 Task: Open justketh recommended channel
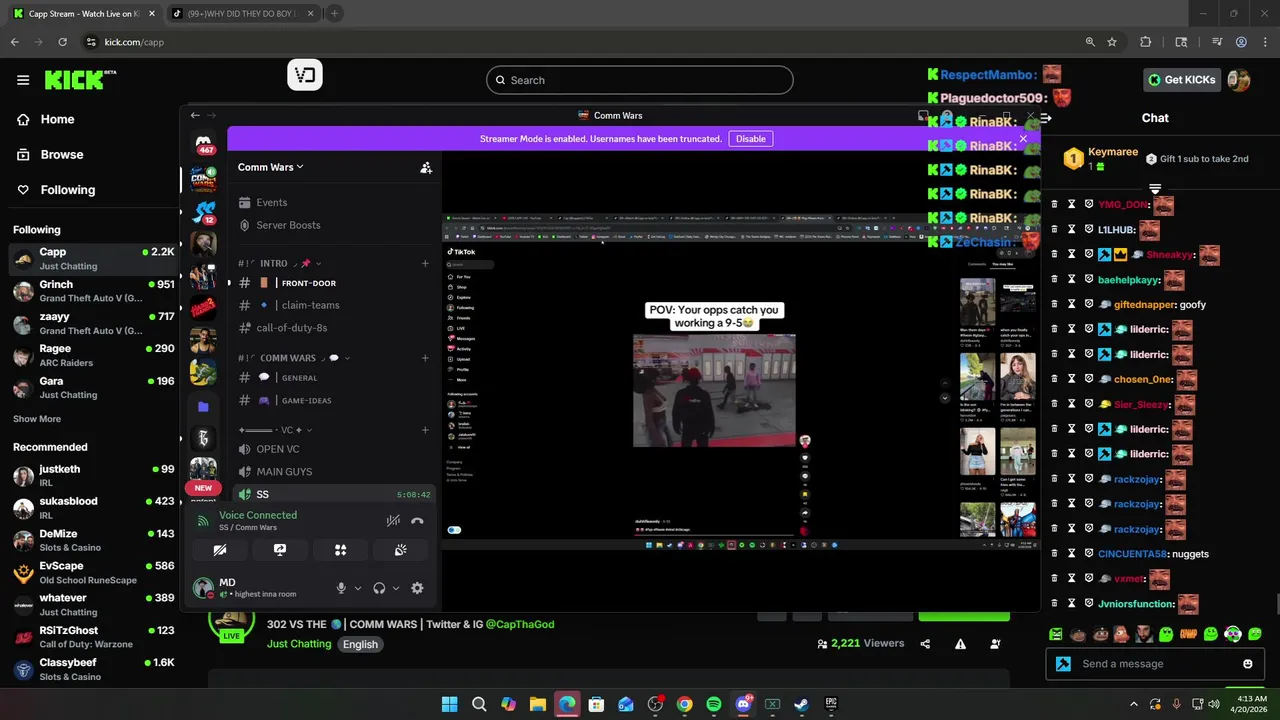coord(93,475)
